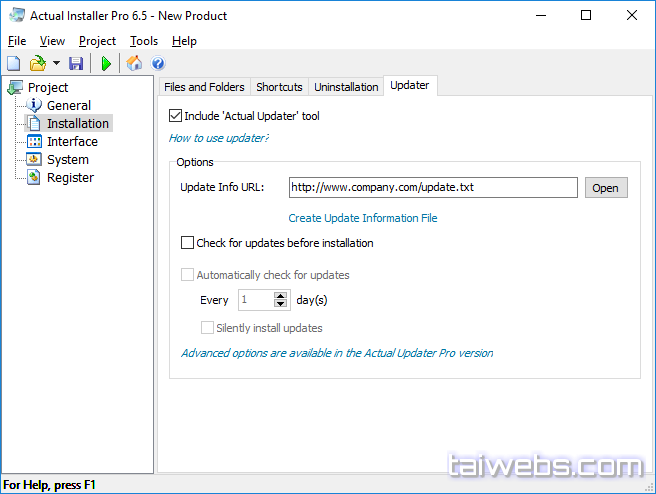Expand the dropdown arrow beside Open icon

(56, 64)
